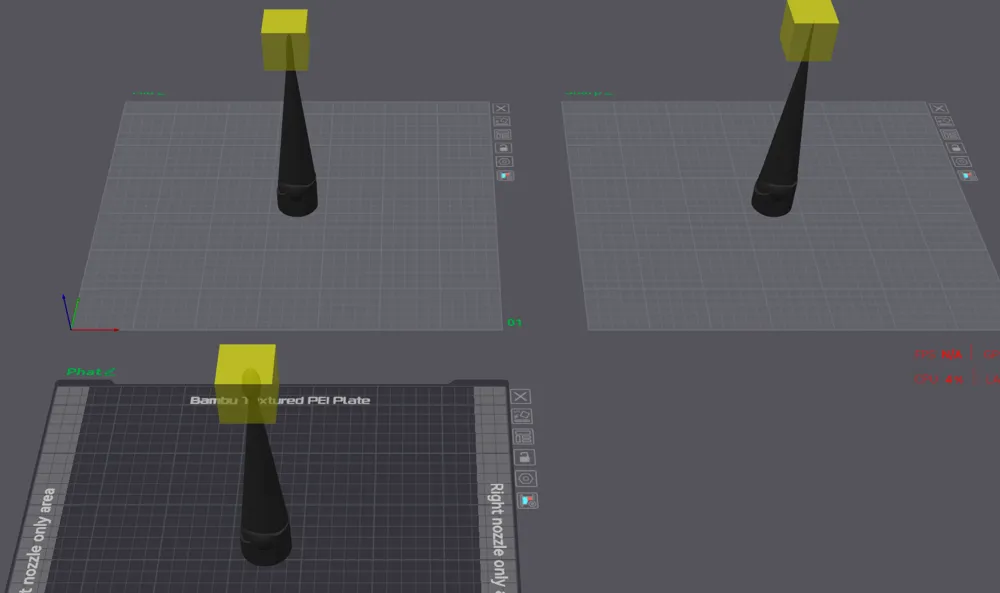Image resolution: width=1000 pixels, height=593 pixels.
Task: Toggle the lock on the right-hand plate
Action: 955,148
